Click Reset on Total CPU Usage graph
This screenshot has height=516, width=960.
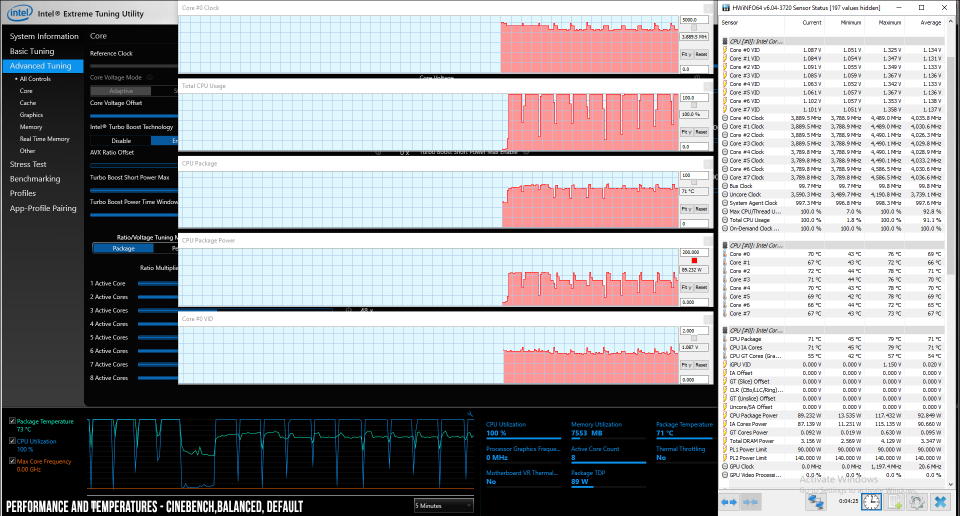click(x=701, y=130)
